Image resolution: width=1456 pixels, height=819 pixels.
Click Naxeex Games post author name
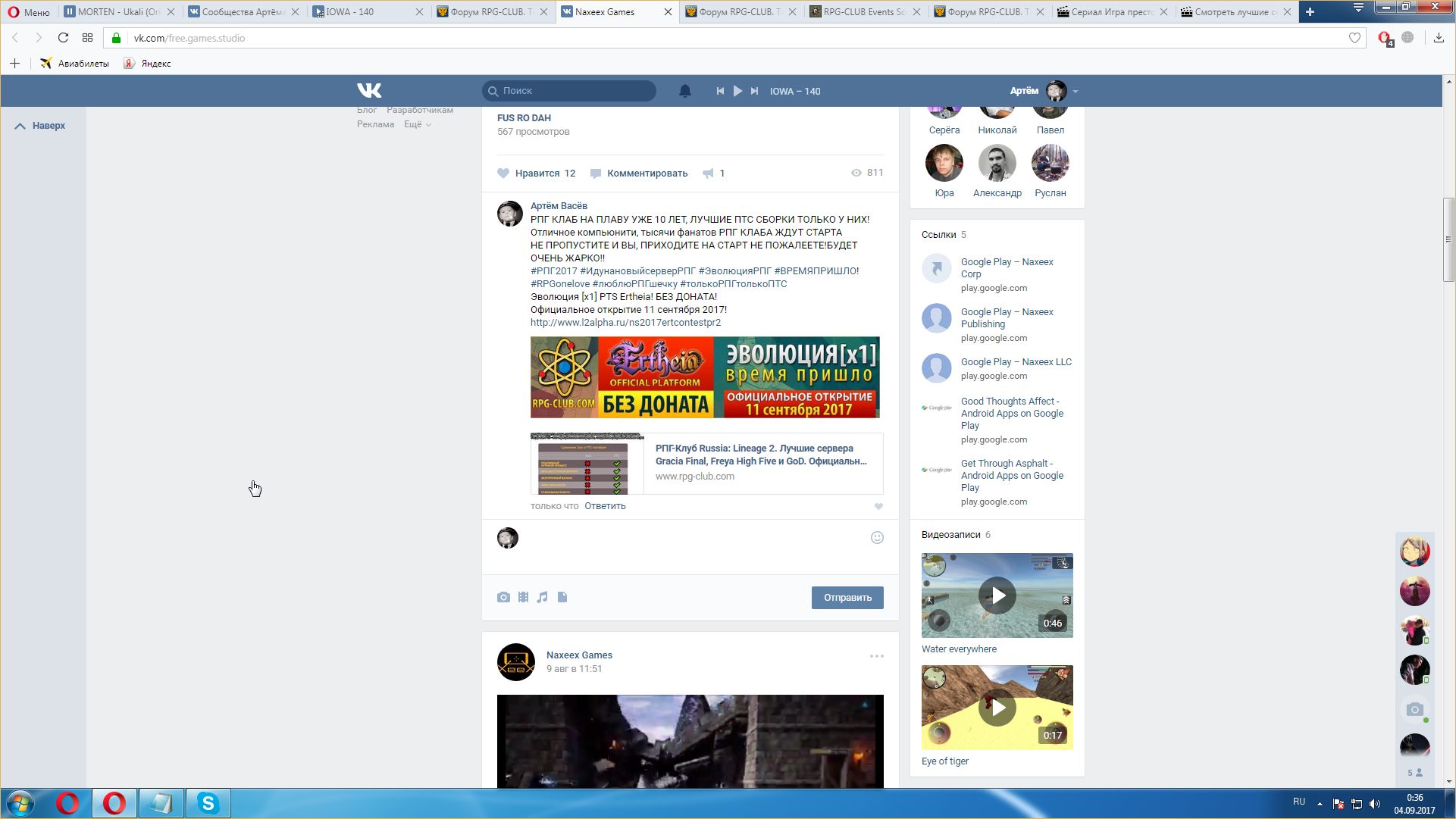pyautogui.click(x=579, y=655)
